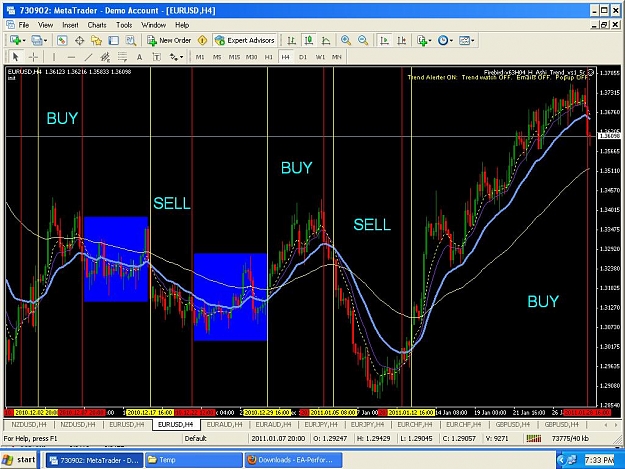Switch to the first NZDUSD,H4 chart tab
The height and width of the screenshot is (469, 625).
click(x=29, y=425)
